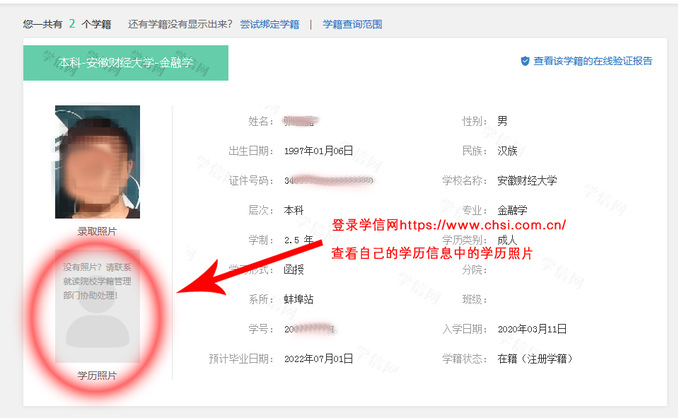
Task: Click the birth date 1997年01月06日
Action: (x=319, y=151)
